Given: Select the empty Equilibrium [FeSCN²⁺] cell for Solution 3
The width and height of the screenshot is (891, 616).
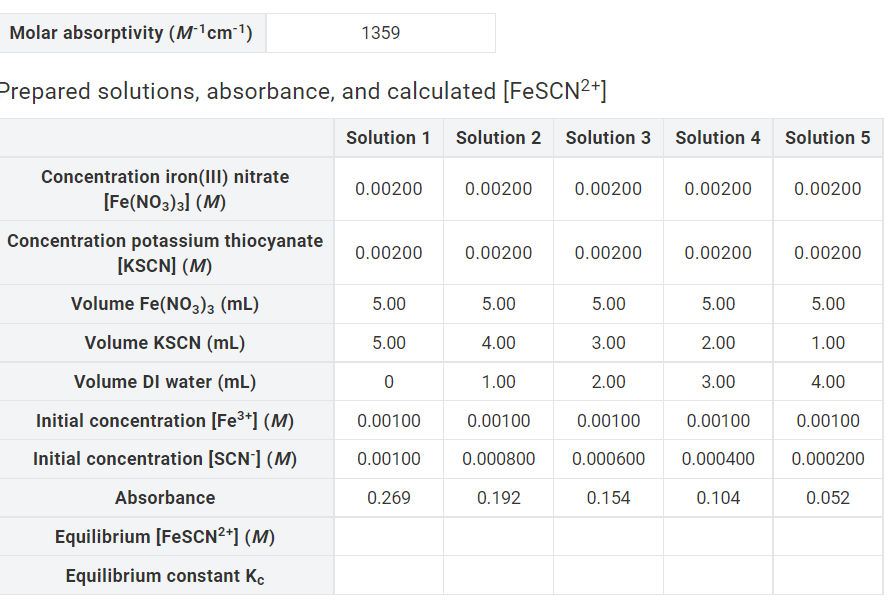Looking at the screenshot, I should (x=607, y=536).
